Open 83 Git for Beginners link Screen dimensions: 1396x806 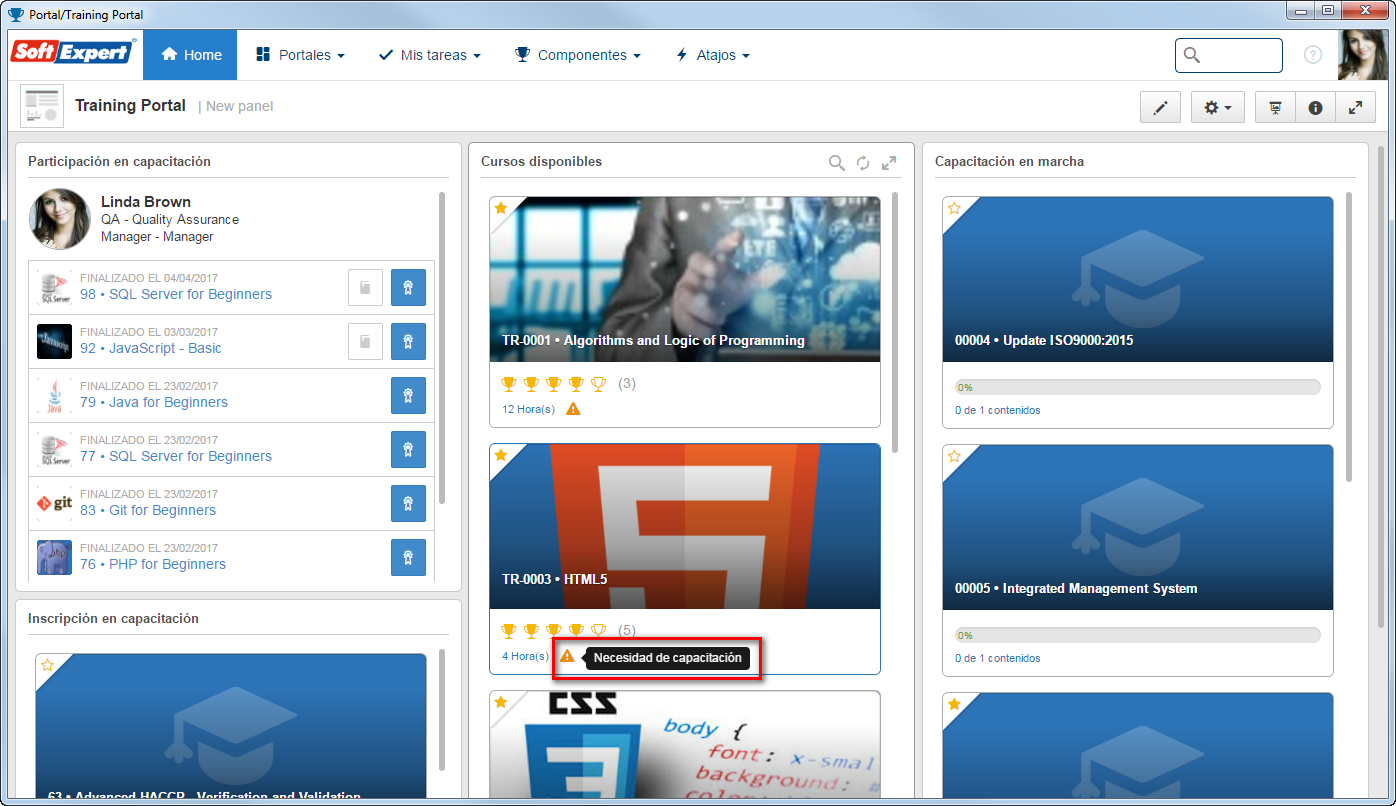click(148, 510)
